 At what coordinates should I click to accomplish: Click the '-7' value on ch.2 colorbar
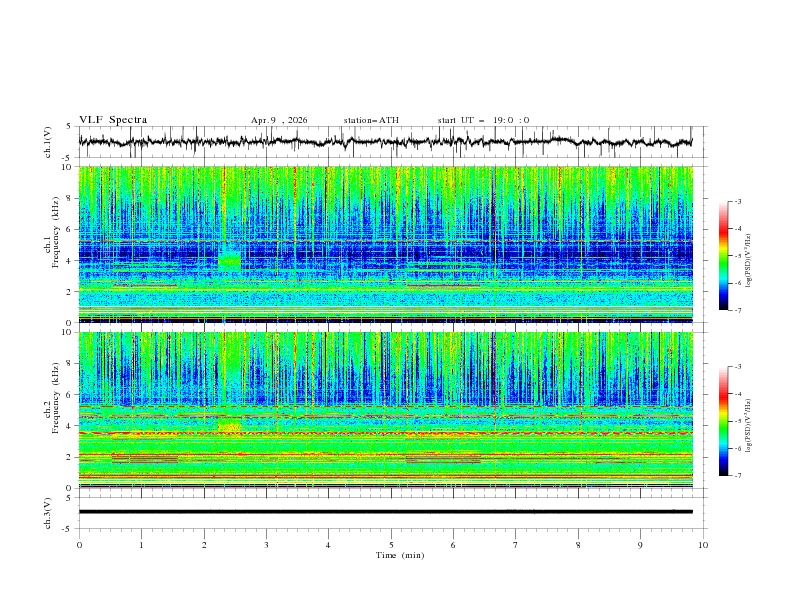pyautogui.click(x=737, y=476)
